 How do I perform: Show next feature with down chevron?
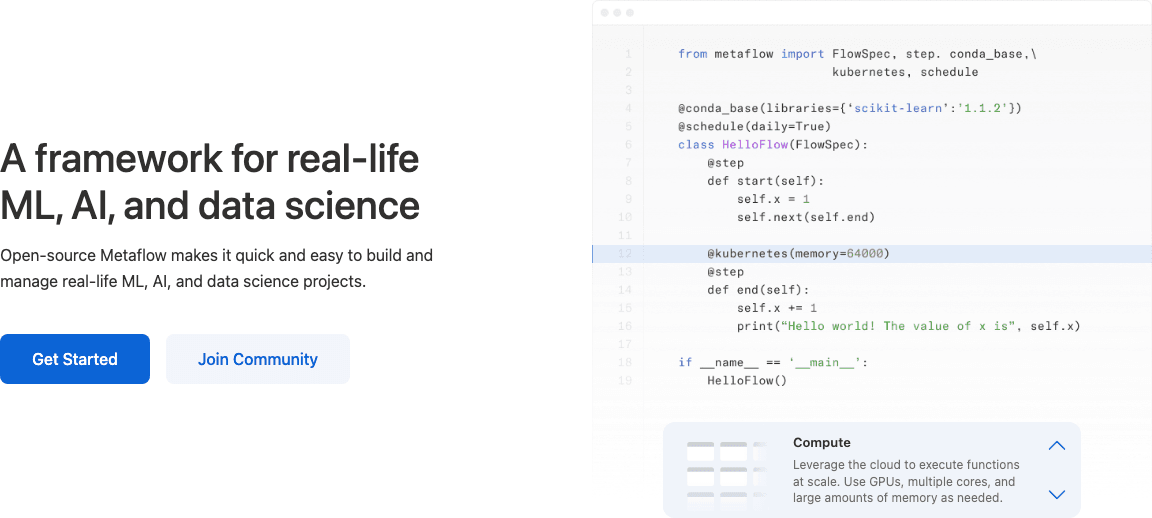pyautogui.click(x=1056, y=494)
